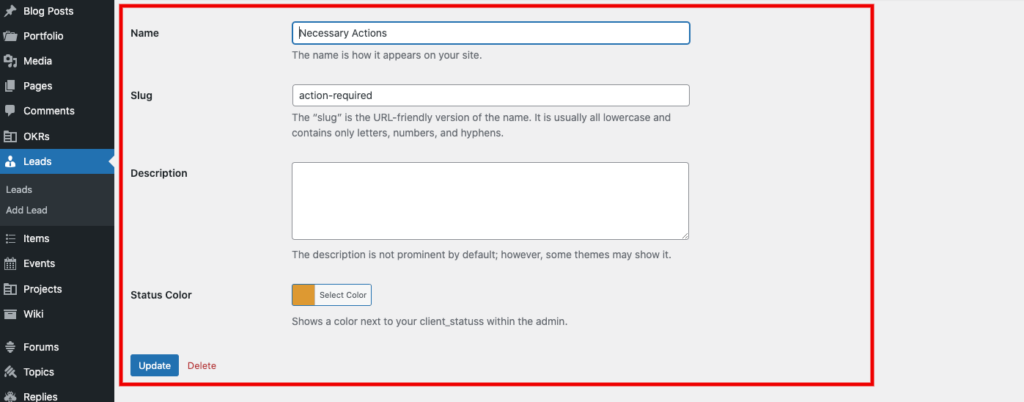Click the red Delete link
This screenshot has width=1024, height=402.
click(201, 366)
